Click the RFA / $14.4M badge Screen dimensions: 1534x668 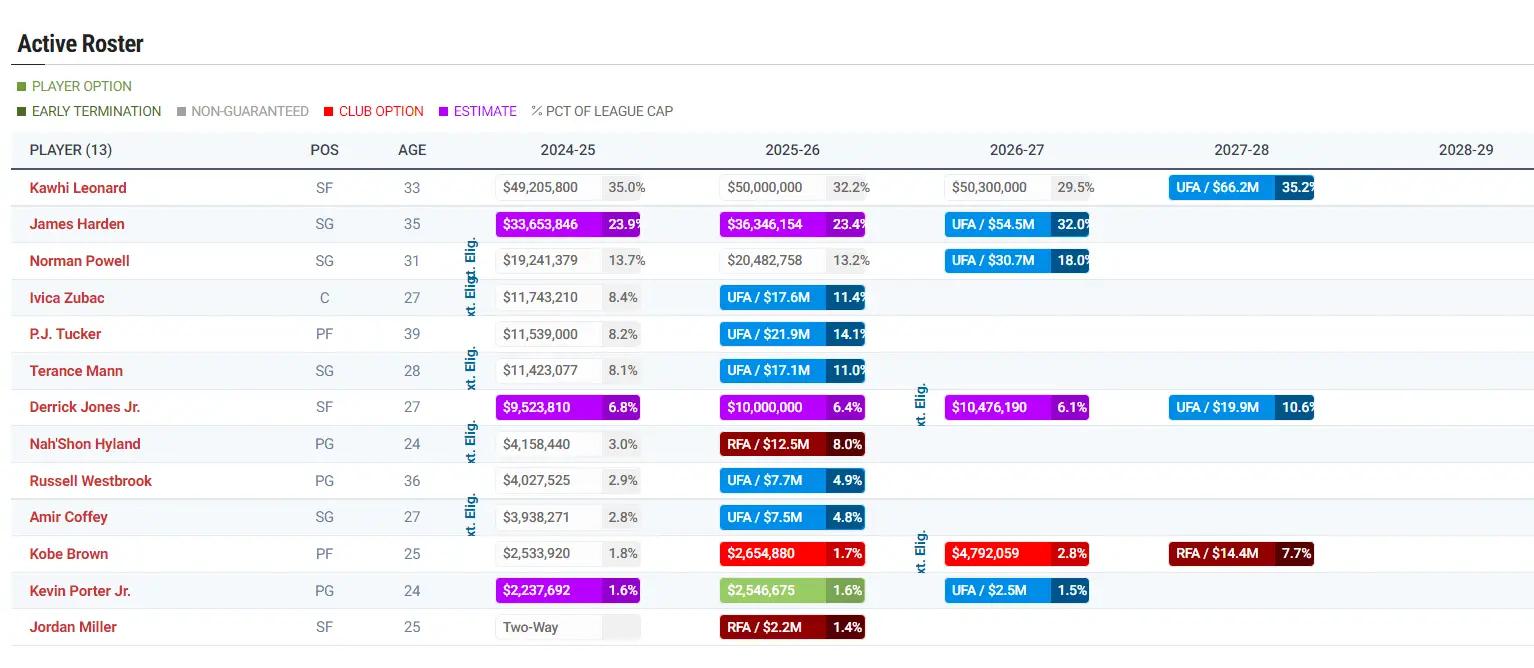[x=1241, y=554]
